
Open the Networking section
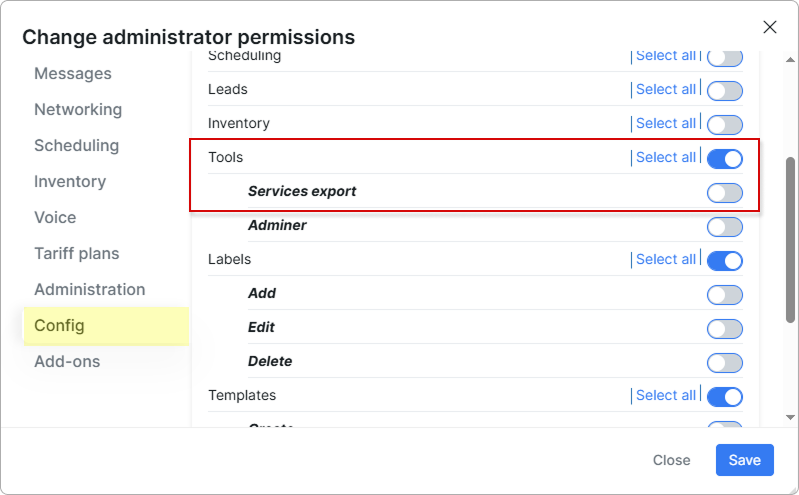coord(78,109)
